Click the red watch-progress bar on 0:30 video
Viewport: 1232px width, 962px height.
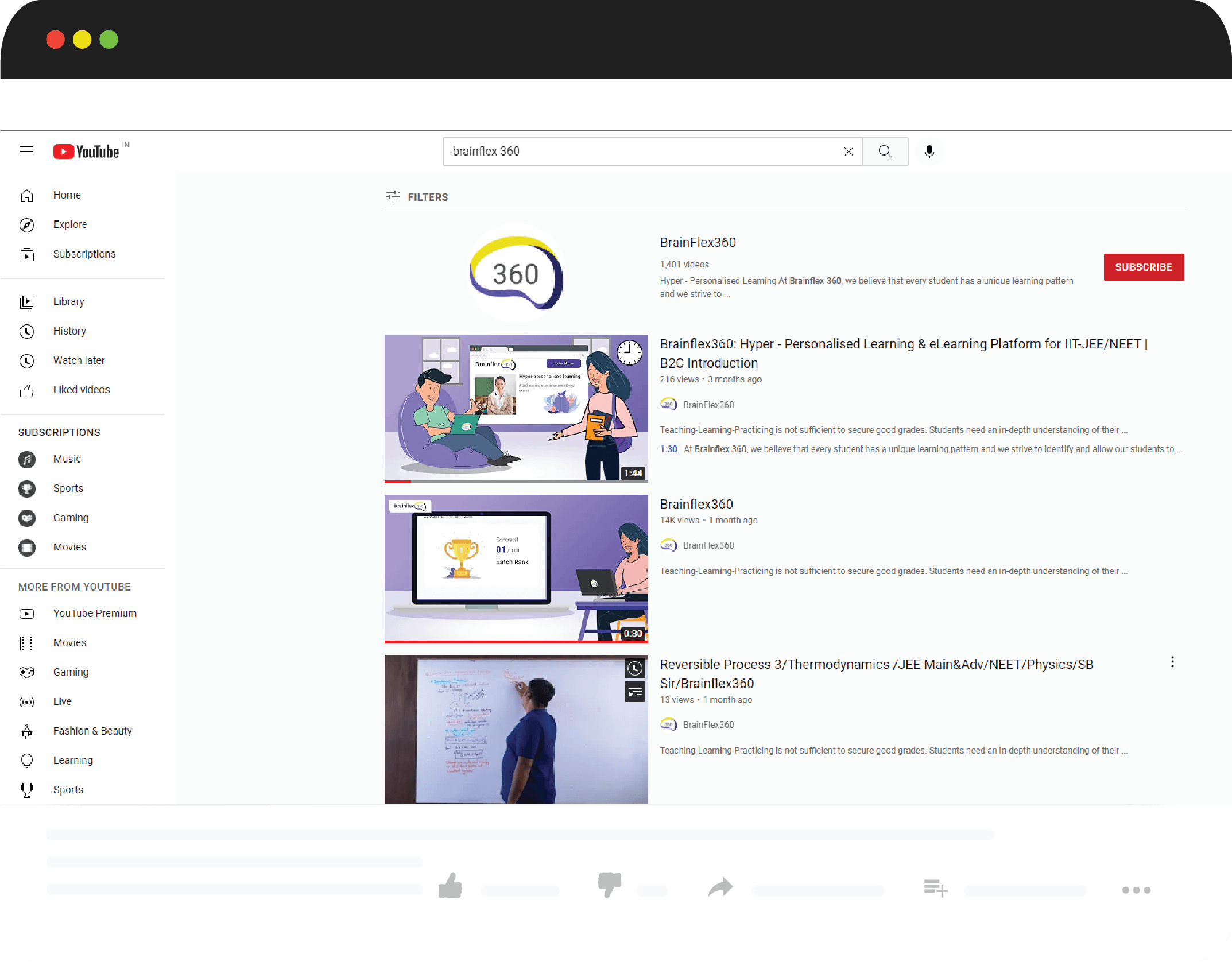(x=516, y=641)
